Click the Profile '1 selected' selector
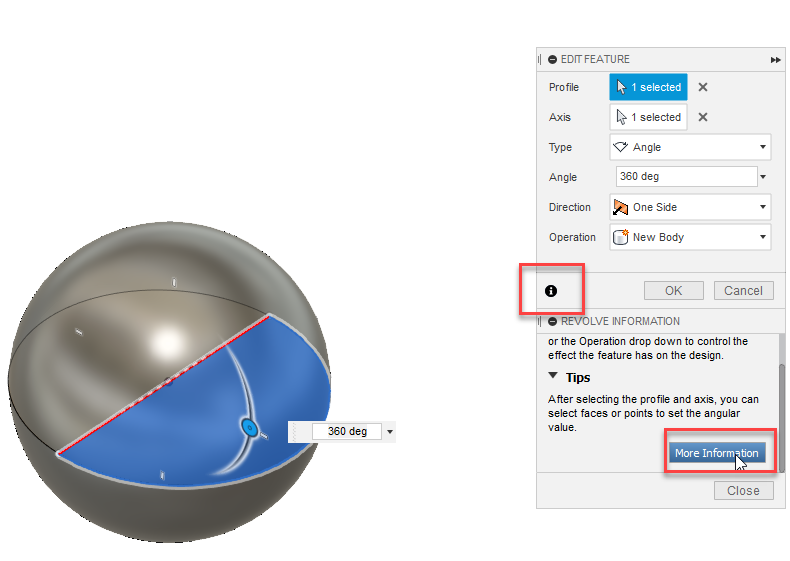The height and width of the screenshot is (561, 790). 648,87
